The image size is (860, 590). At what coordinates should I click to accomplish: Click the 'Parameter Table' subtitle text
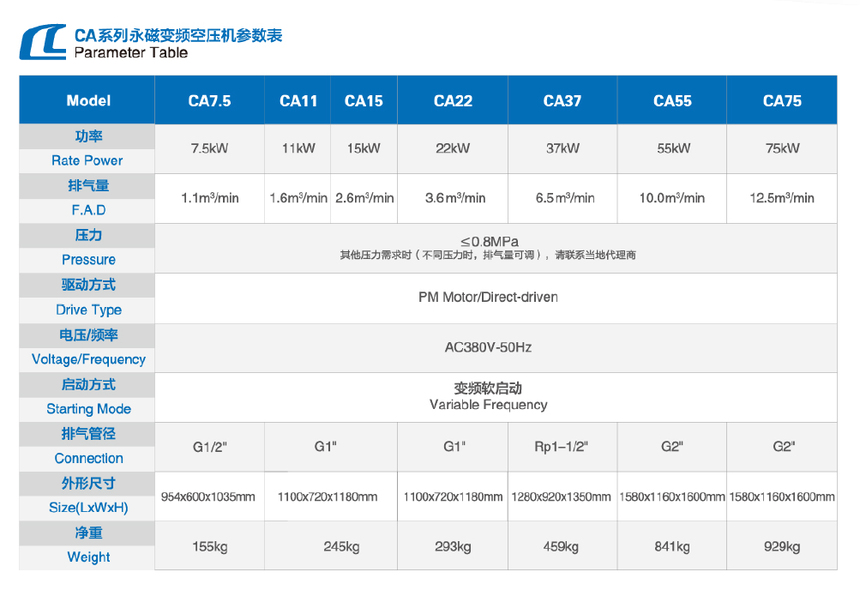(x=131, y=53)
